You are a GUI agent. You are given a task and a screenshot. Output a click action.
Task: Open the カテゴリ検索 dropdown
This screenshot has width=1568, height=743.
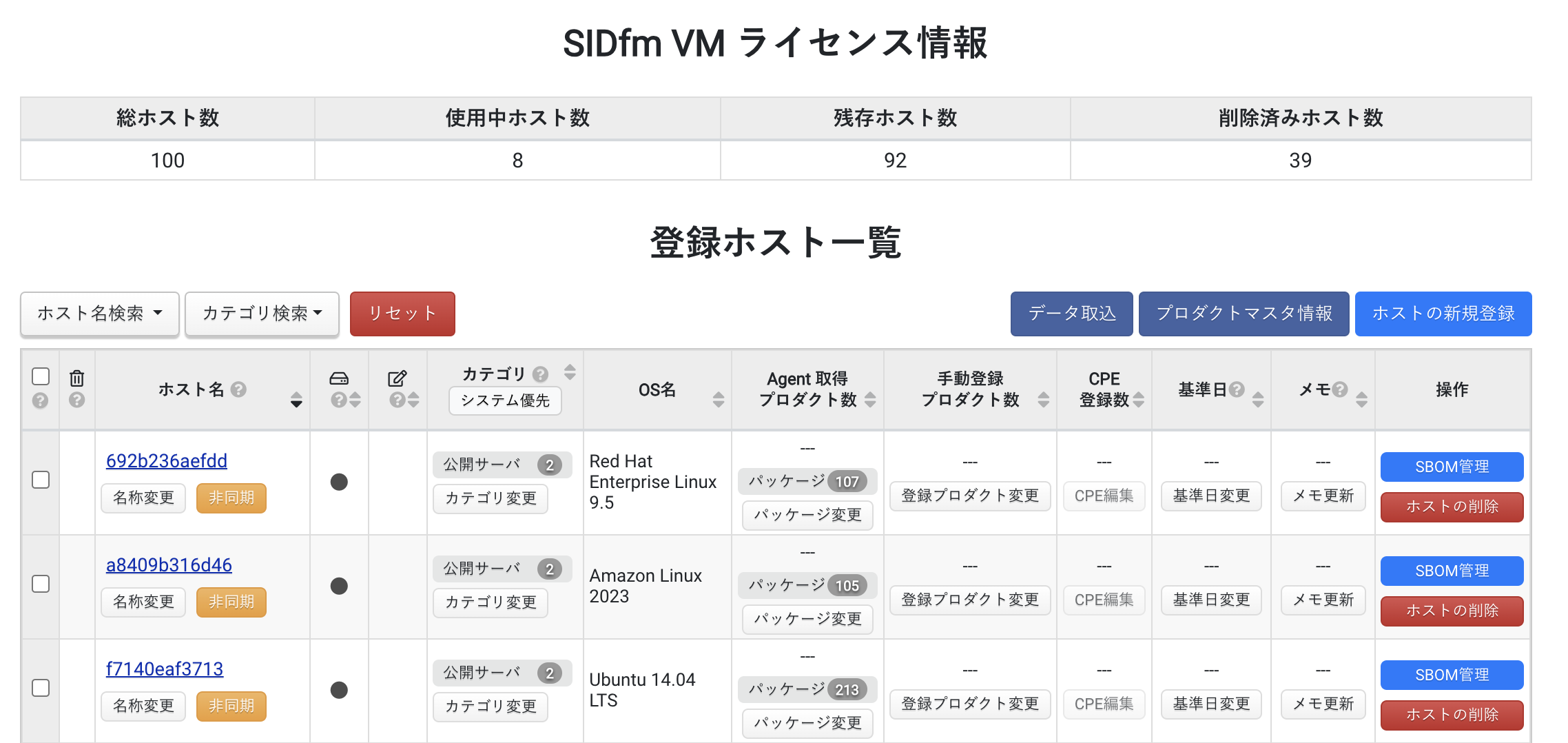(262, 314)
